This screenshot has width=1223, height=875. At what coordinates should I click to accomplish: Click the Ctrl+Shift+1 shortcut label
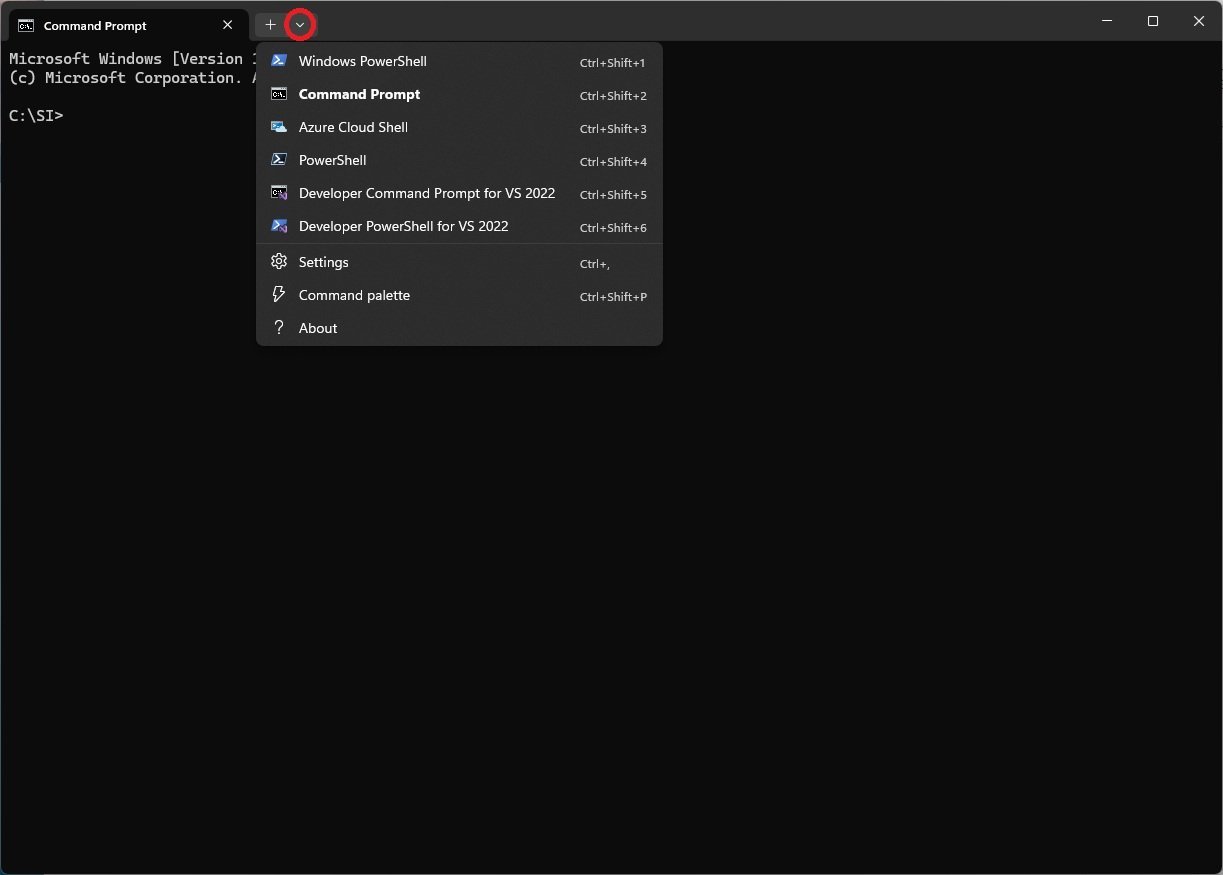tap(613, 63)
